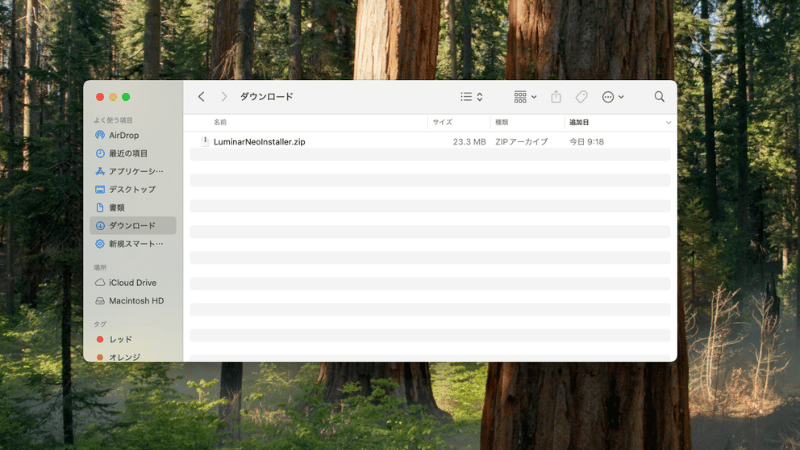Viewport: 800px width, 450px height.
Task: Select the LuminarNeoInstaller.zip file
Action: click(x=259, y=142)
